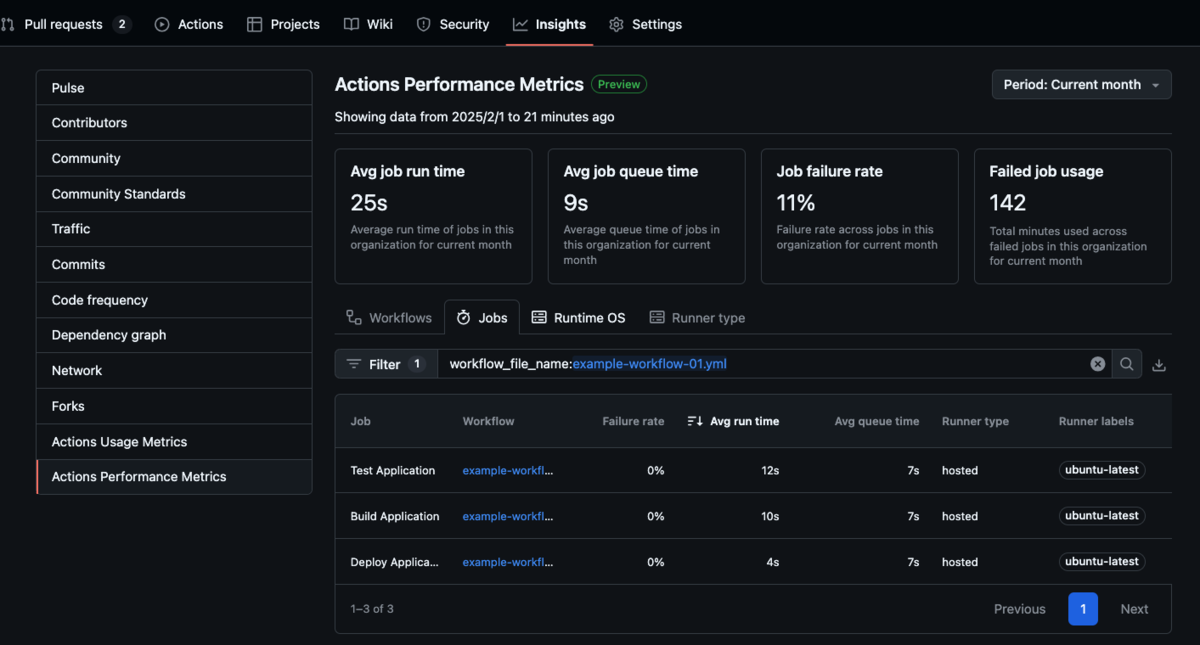The height and width of the screenshot is (645, 1200).
Task: Click the Runner type server icon
Action: pyautogui.click(x=657, y=317)
